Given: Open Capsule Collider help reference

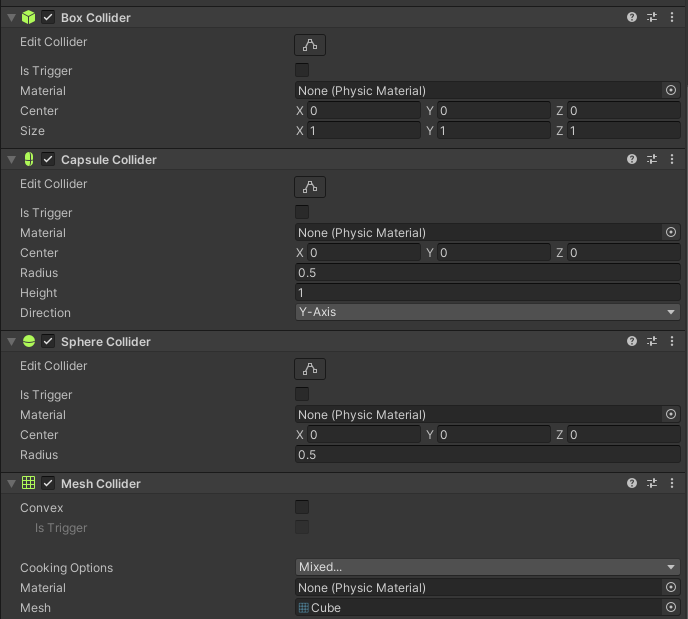Looking at the screenshot, I should [632, 159].
